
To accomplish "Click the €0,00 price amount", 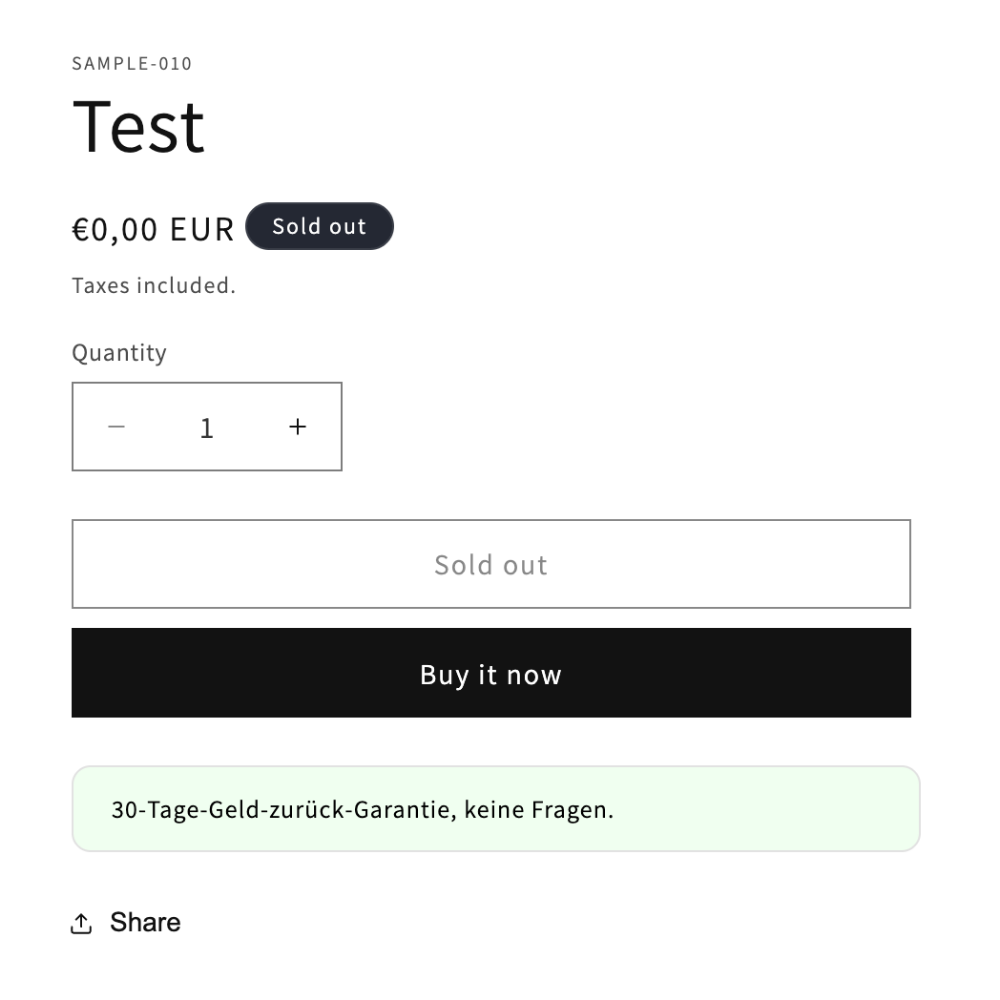I will (x=115, y=230).
